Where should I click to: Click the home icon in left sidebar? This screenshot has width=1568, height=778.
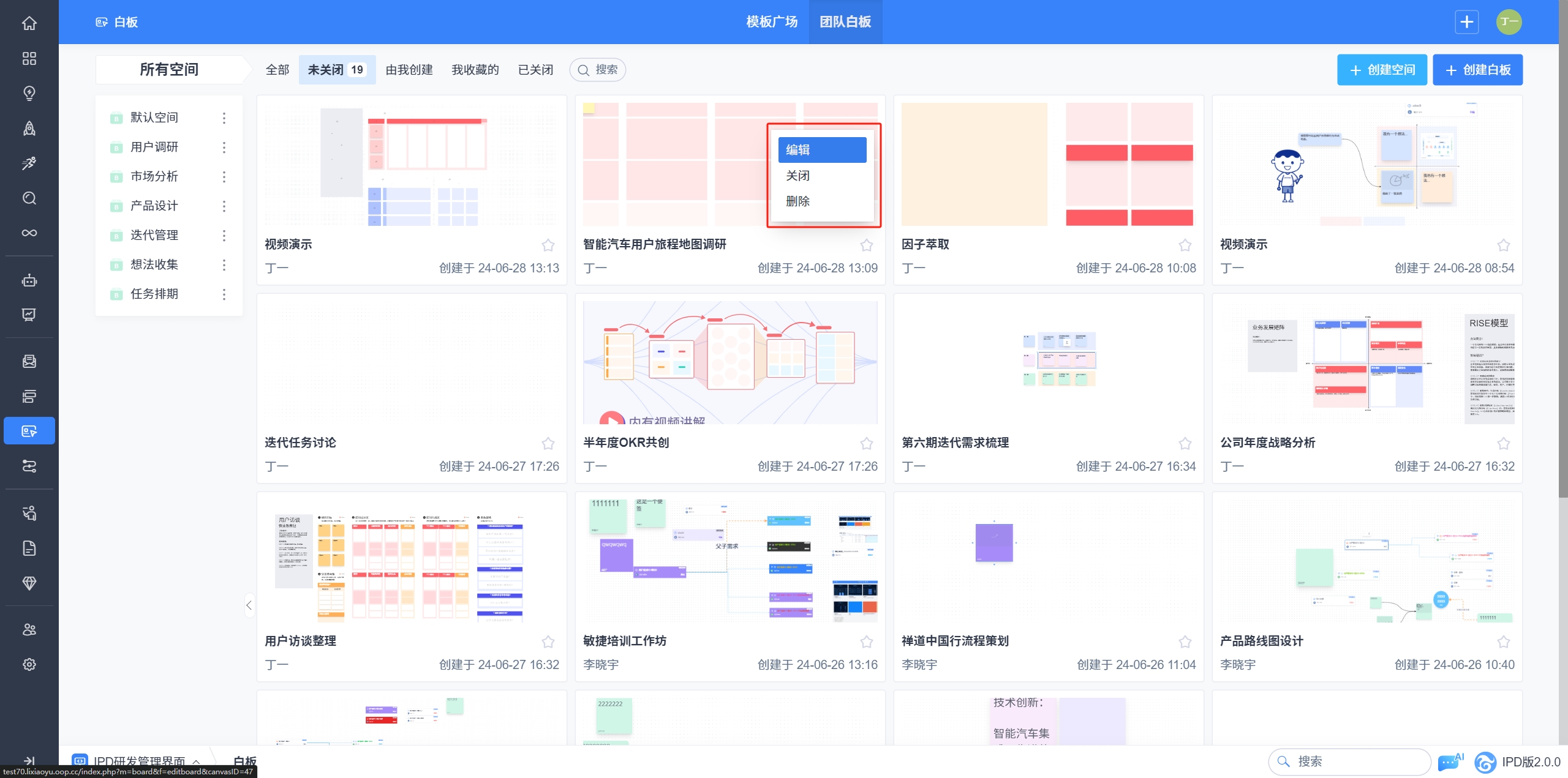point(29,23)
